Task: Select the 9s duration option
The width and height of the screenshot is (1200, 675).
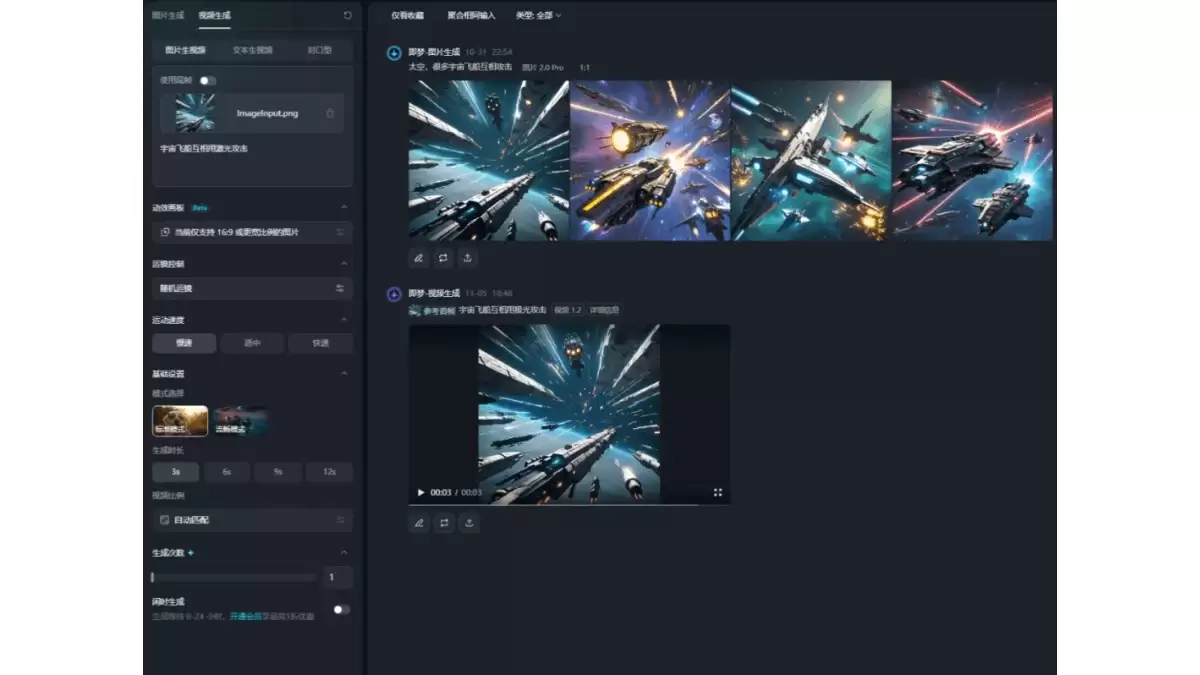Action: (278, 471)
